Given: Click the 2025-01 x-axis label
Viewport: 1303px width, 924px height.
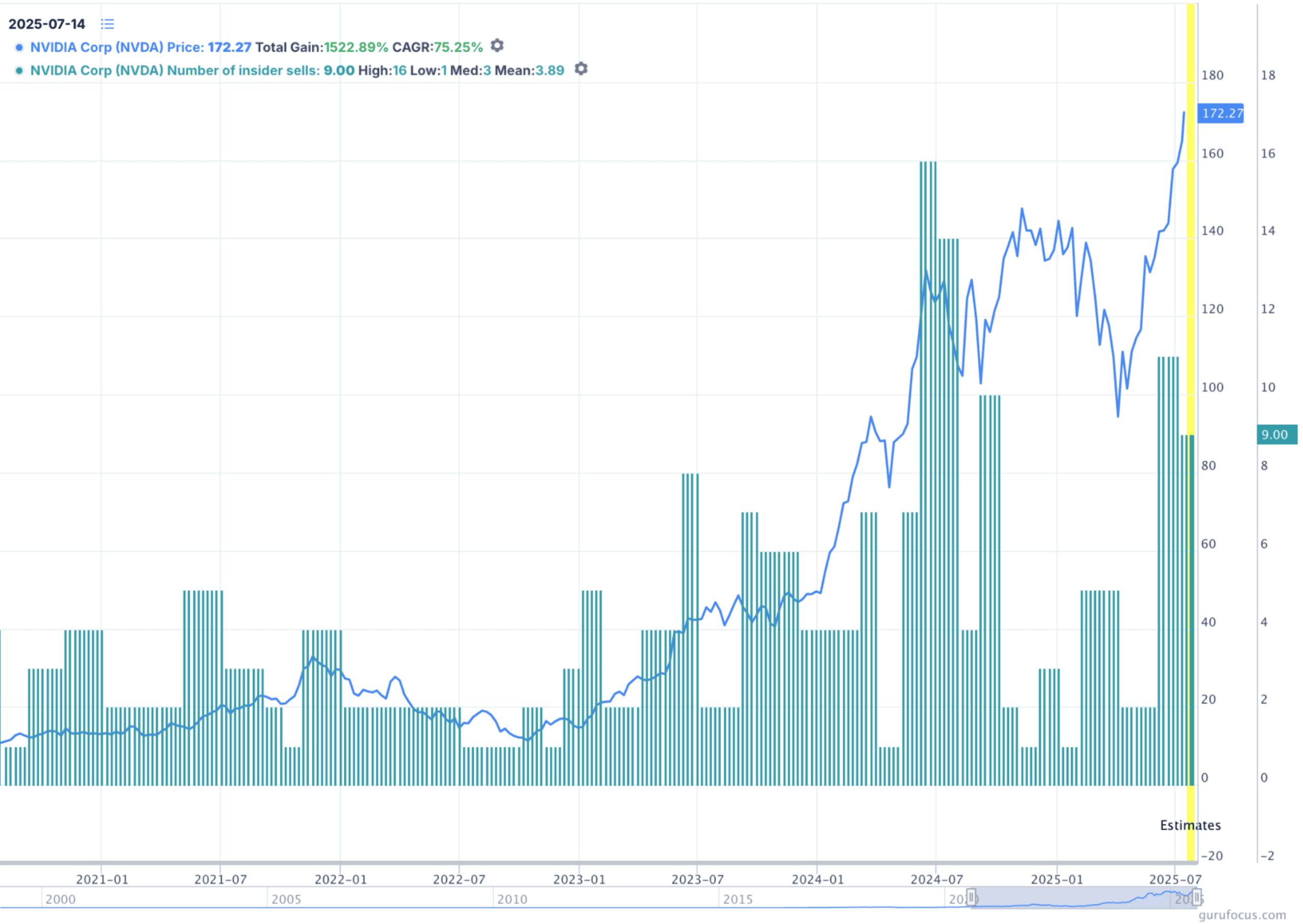Looking at the screenshot, I should tap(1057, 880).
